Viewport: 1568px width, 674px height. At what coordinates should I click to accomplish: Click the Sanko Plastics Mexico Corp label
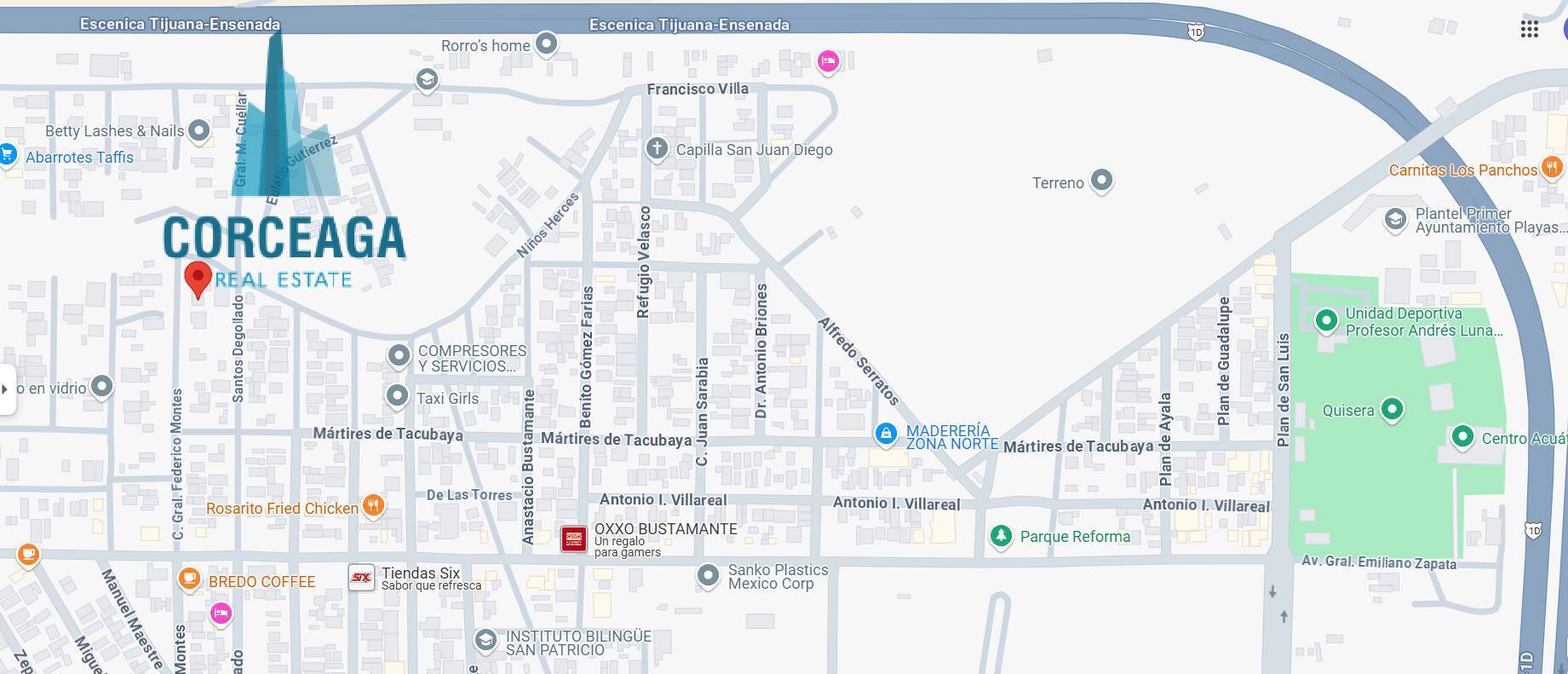(x=778, y=577)
